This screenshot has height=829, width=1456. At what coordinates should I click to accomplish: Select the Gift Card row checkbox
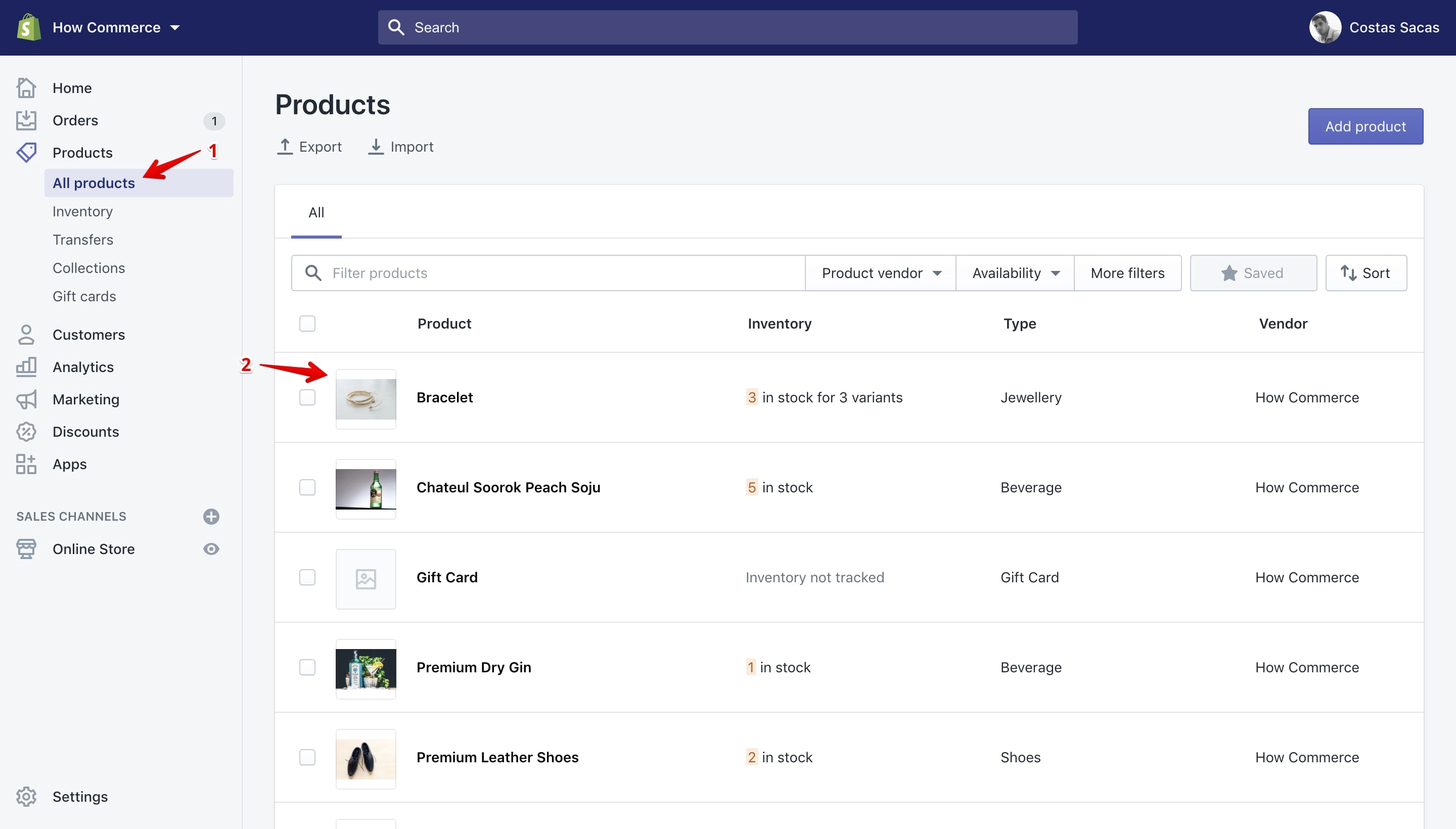coord(307,577)
